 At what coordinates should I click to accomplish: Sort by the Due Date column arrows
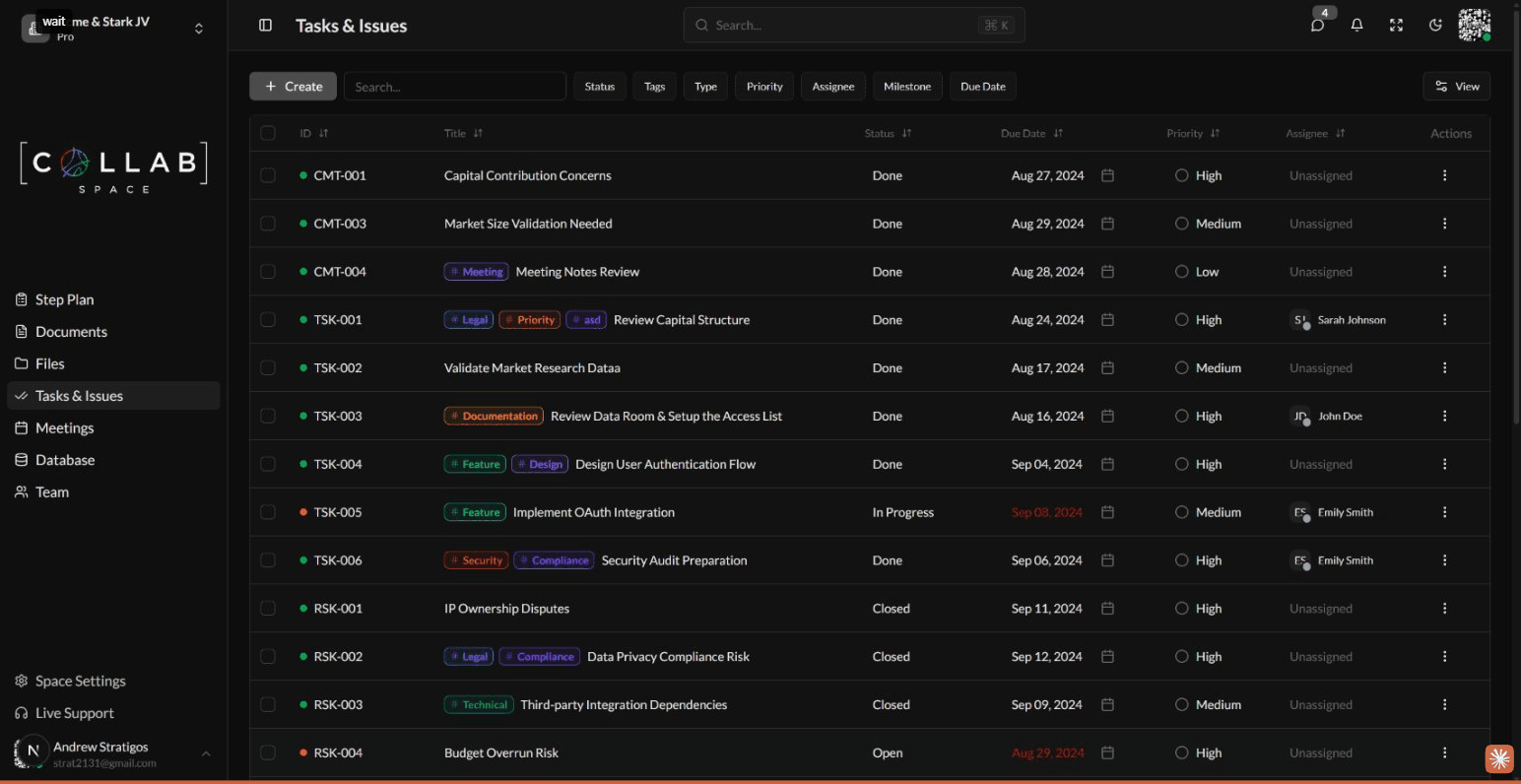click(1058, 132)
